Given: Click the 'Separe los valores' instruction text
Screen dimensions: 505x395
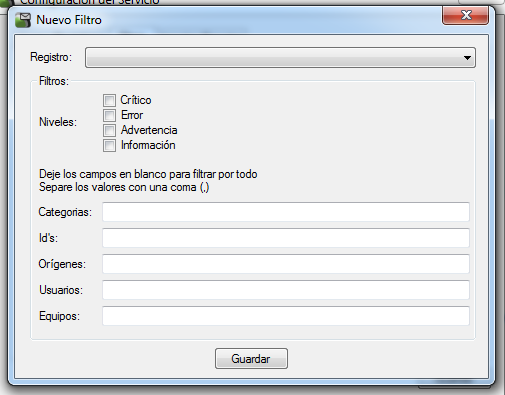Looking at the screenshot, I should 124,187.
